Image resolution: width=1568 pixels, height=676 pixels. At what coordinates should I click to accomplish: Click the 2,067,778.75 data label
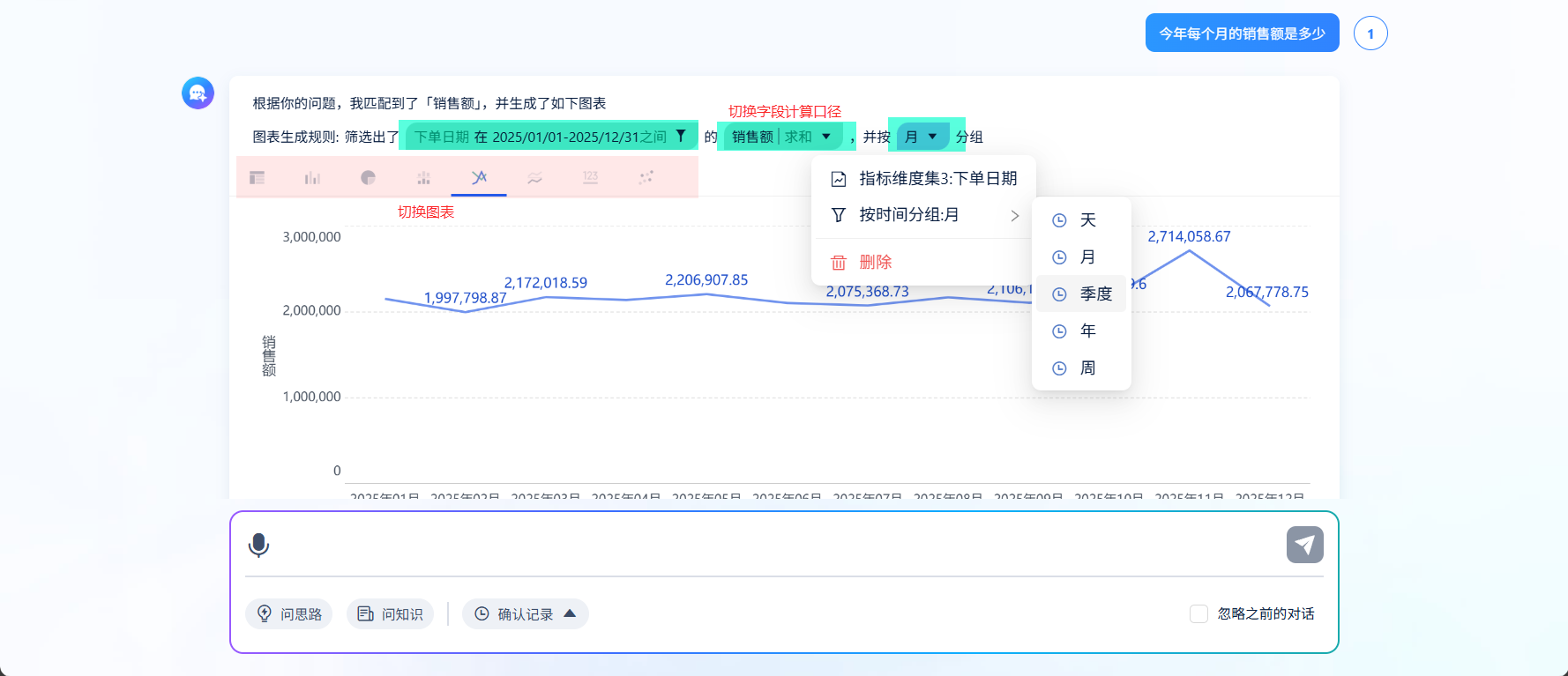click(x=1267, y=292)
